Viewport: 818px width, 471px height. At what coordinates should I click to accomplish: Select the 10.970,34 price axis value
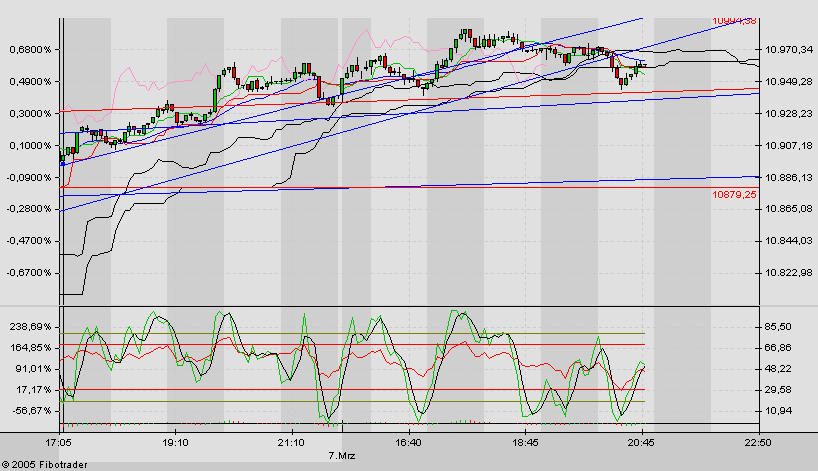tap(789, 49)
